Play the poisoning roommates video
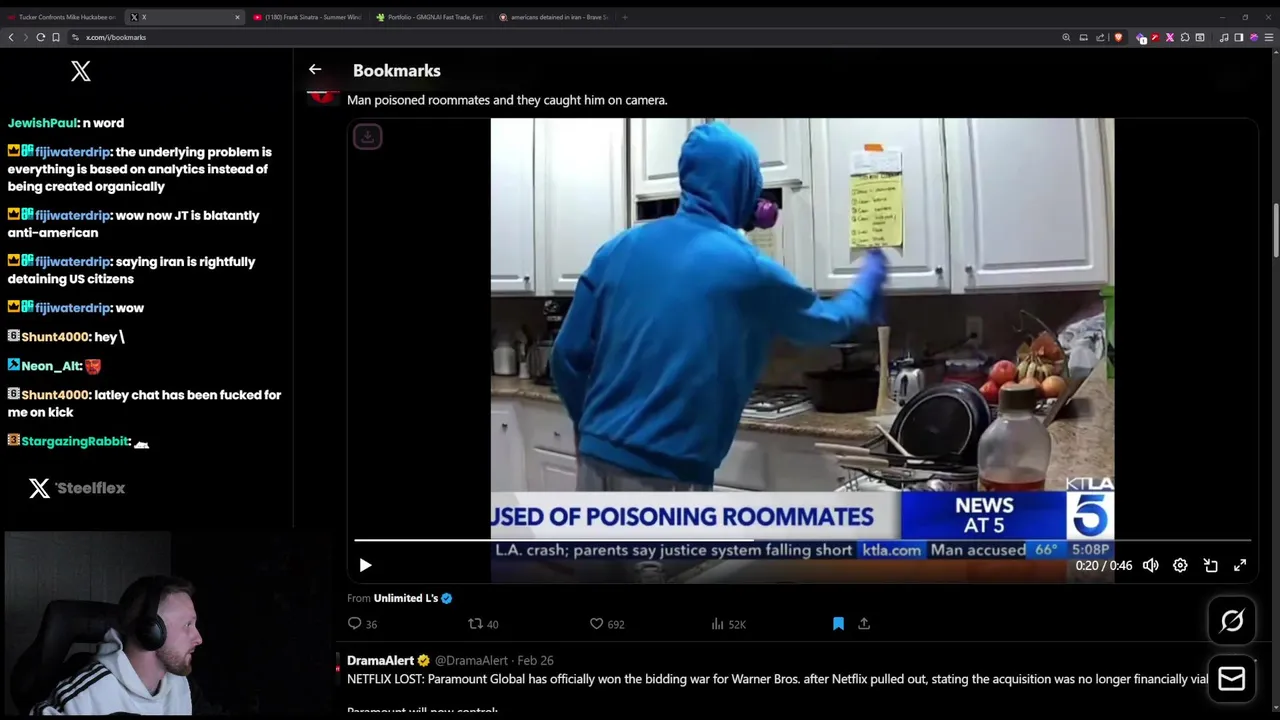Screen dimensions: 1280x720 tap(365, 565)
